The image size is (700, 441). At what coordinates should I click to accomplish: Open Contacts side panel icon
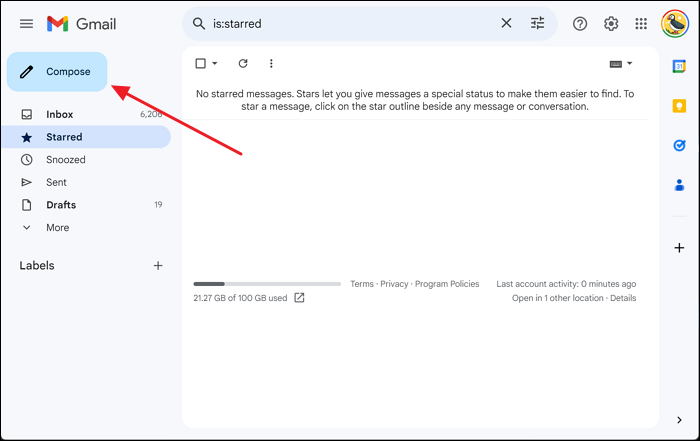coord(679,185)
